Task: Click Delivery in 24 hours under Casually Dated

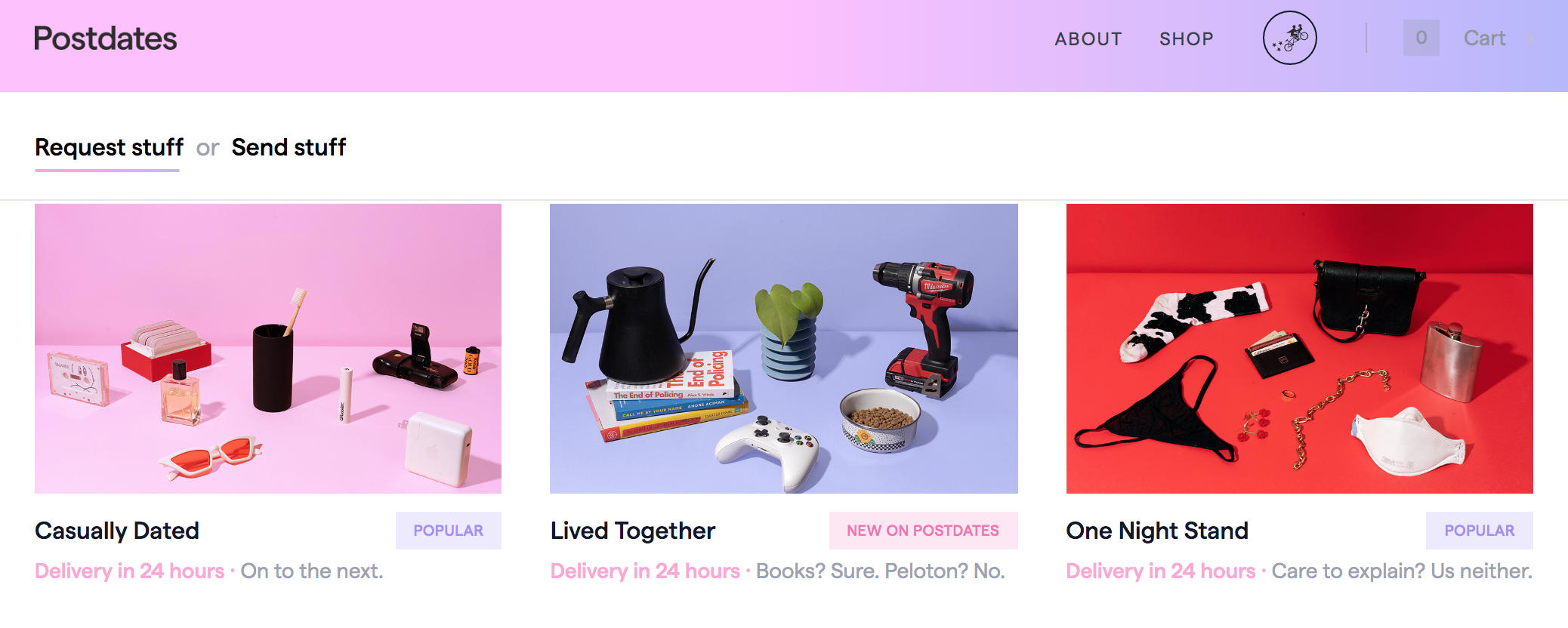Action: coord(130,571)
